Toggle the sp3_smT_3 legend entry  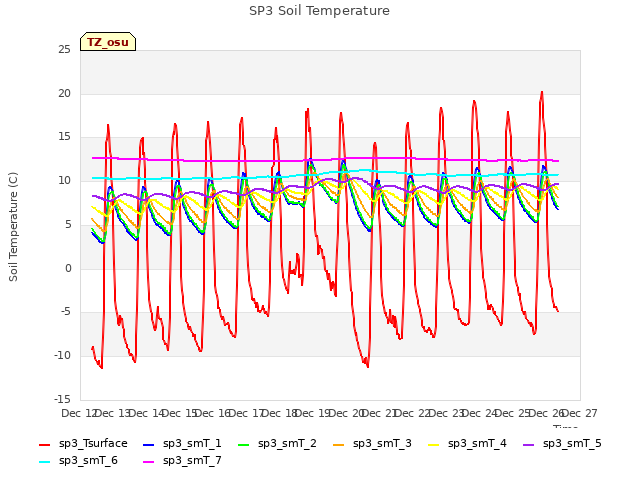coord(372,444)
